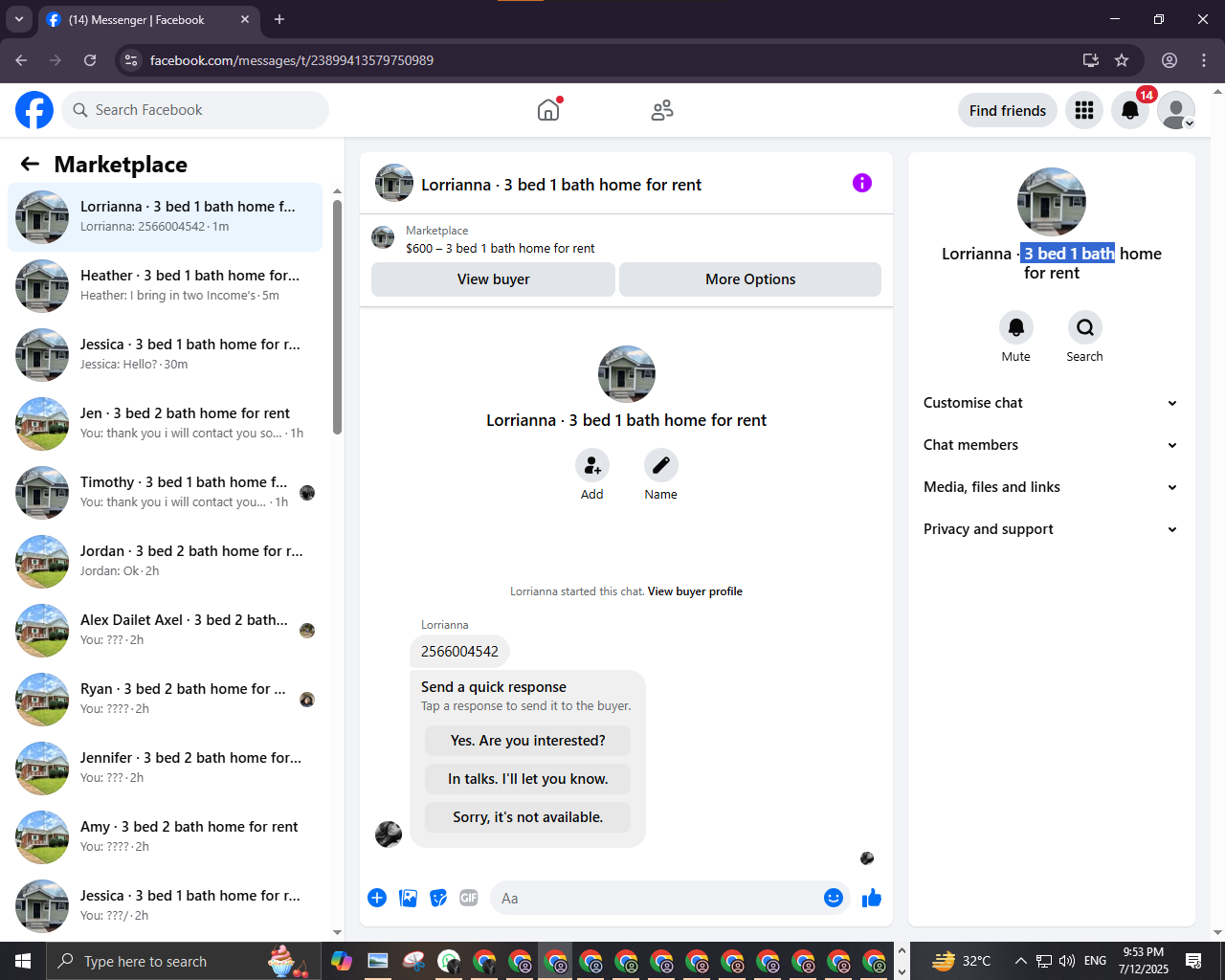Open the account profile avatar menu
The image size is (1225, 980).
(x=1176, y=110)
